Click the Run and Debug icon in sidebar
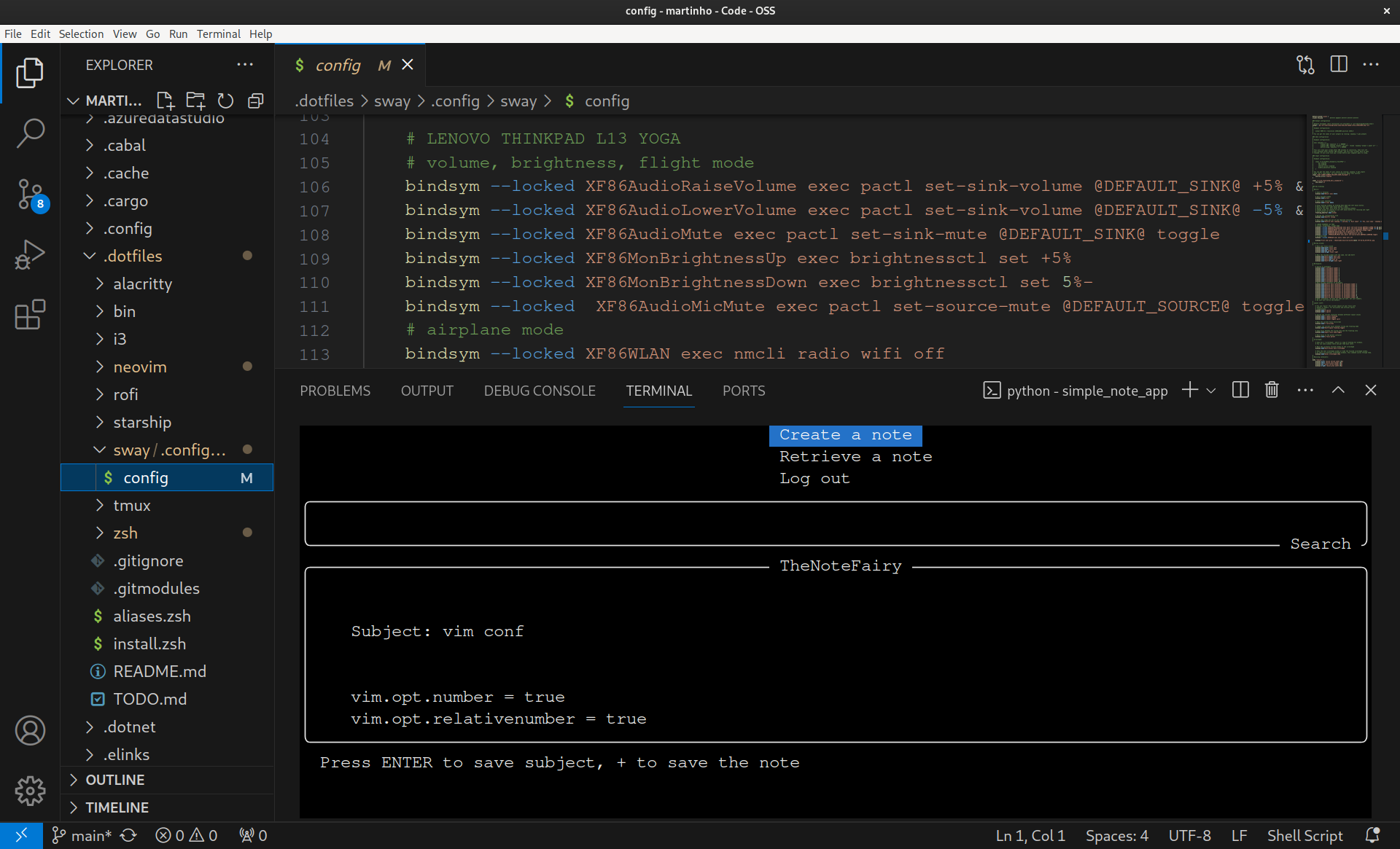1400x849 pixels. pos(29,251)
